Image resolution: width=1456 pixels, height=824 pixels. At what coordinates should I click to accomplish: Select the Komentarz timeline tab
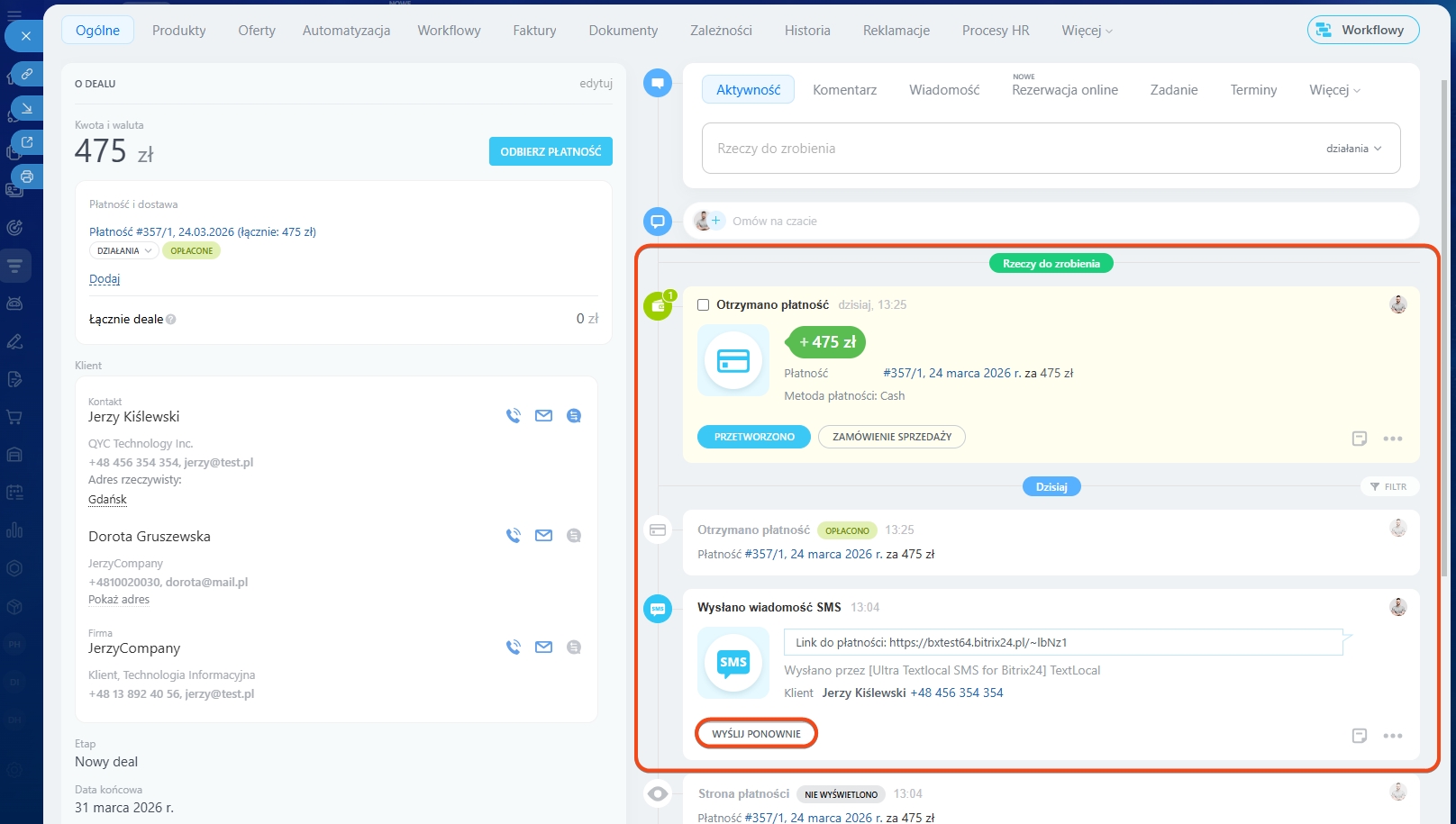point(844,90)
